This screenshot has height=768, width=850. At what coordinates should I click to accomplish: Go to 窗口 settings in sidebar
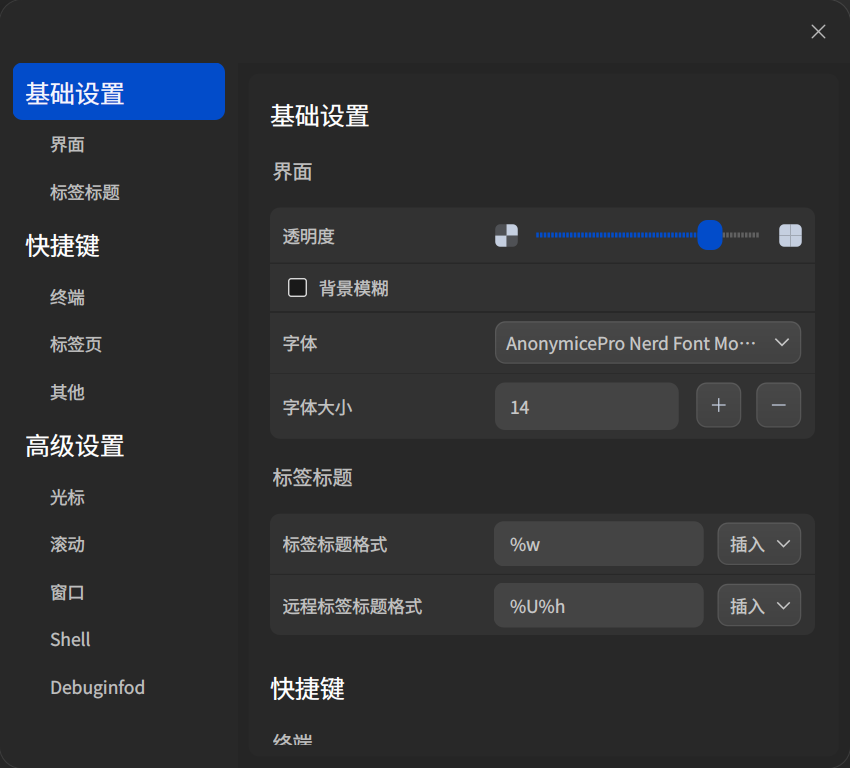pyautogui.click(x=67, y=592)
